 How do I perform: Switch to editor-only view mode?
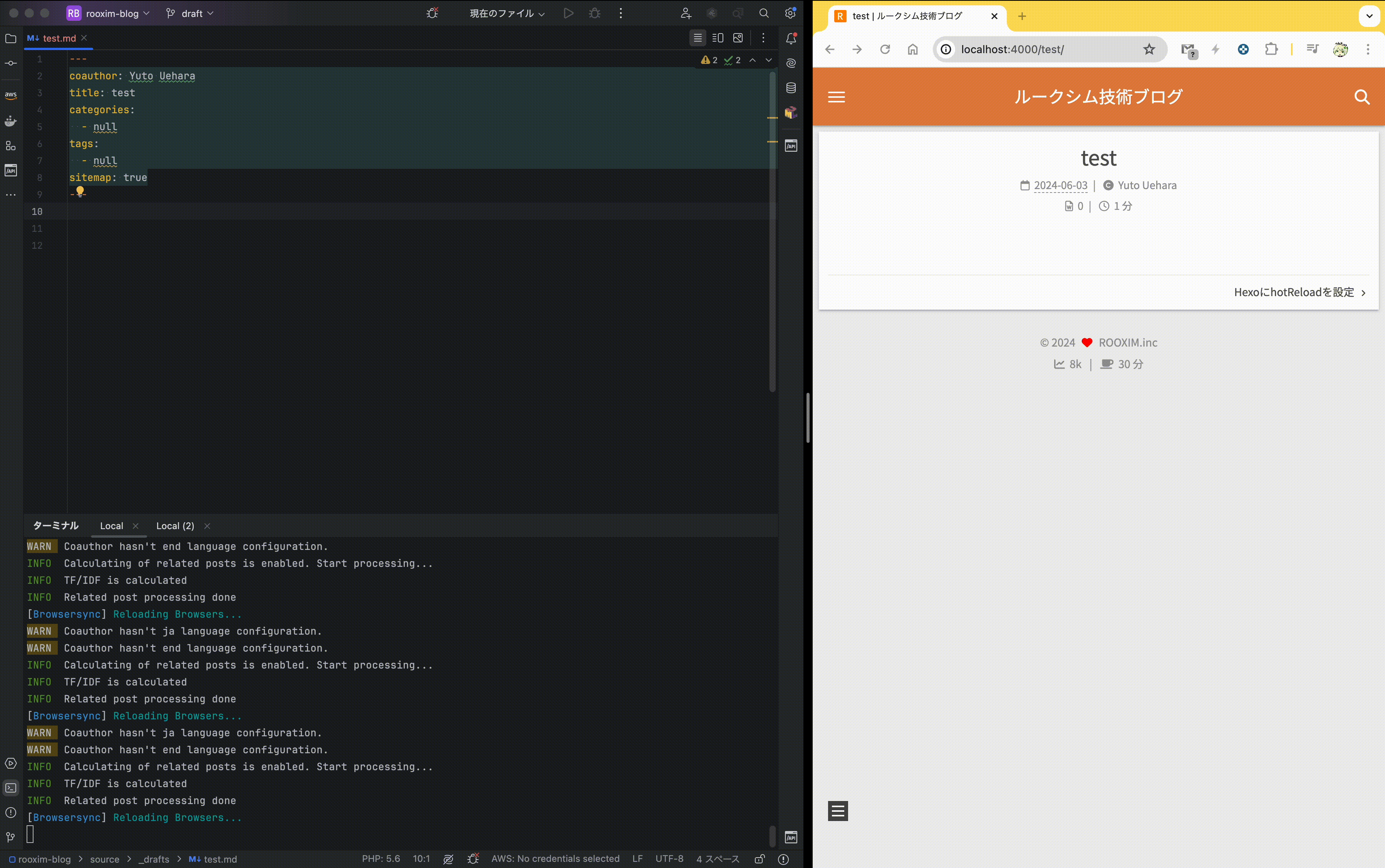pos(698,38)
